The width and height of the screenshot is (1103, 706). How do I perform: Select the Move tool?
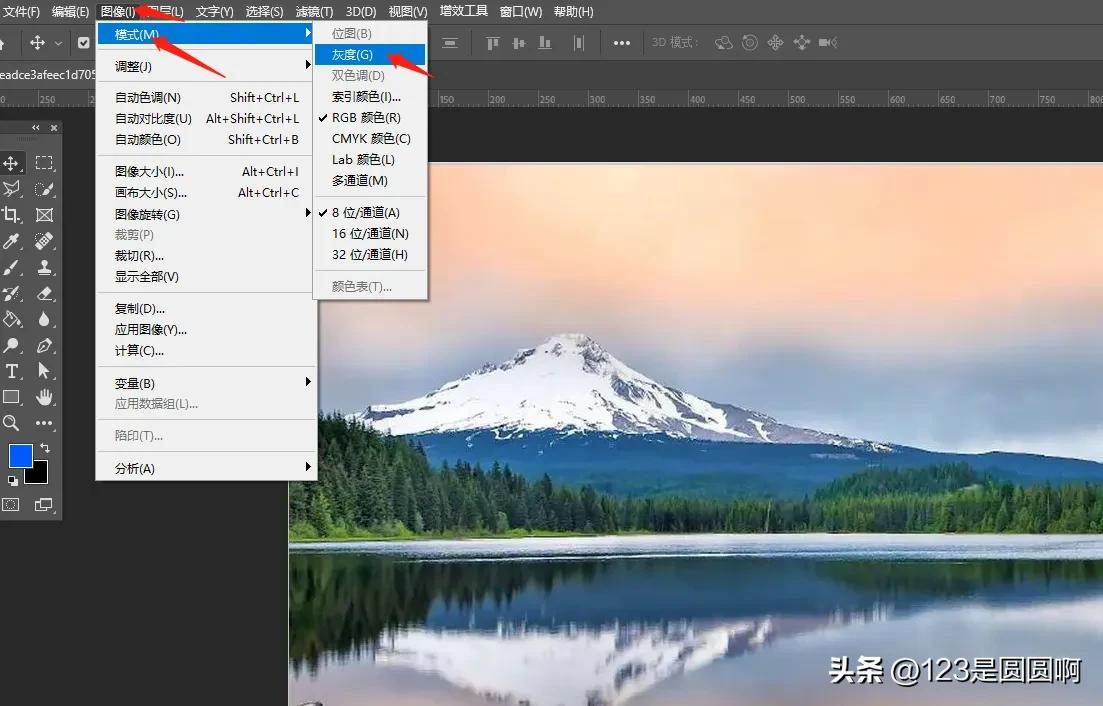tap(14, 163)
